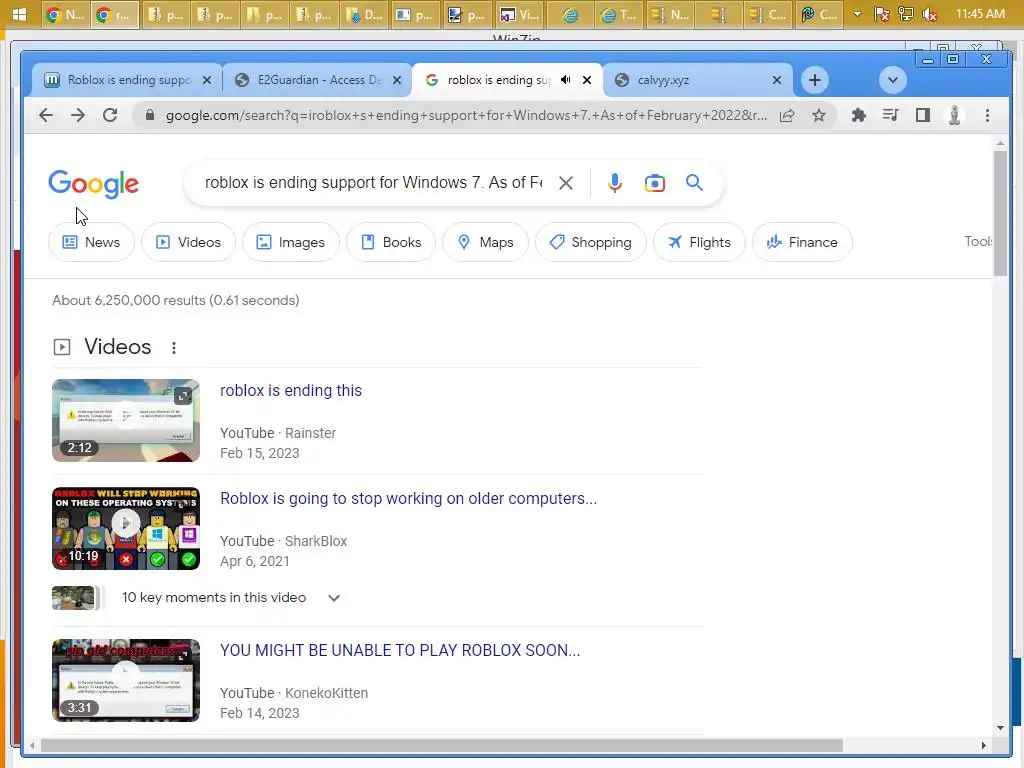
Task: Click the scroll down arrow
Action: [x=1000, y=728]
